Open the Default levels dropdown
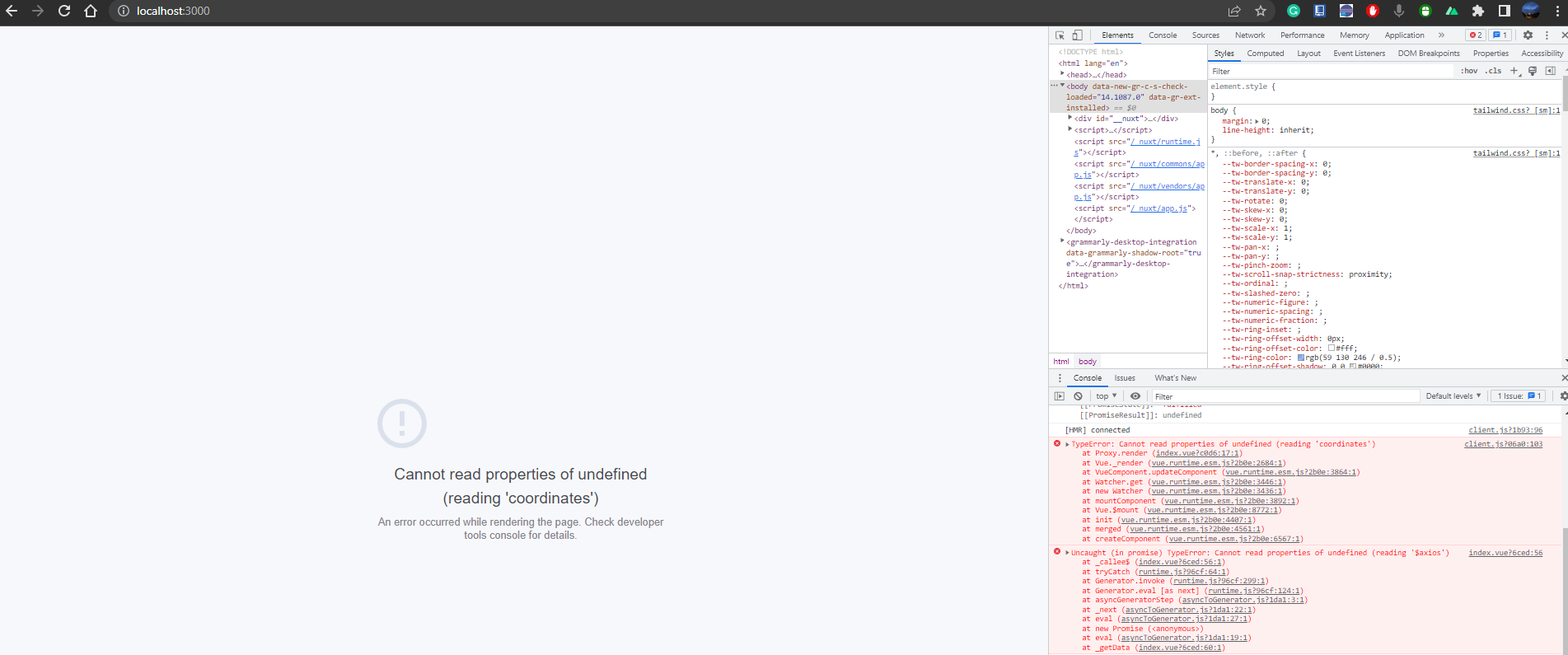This screenshot has width=1568, height=655. tap(1453, 396)
